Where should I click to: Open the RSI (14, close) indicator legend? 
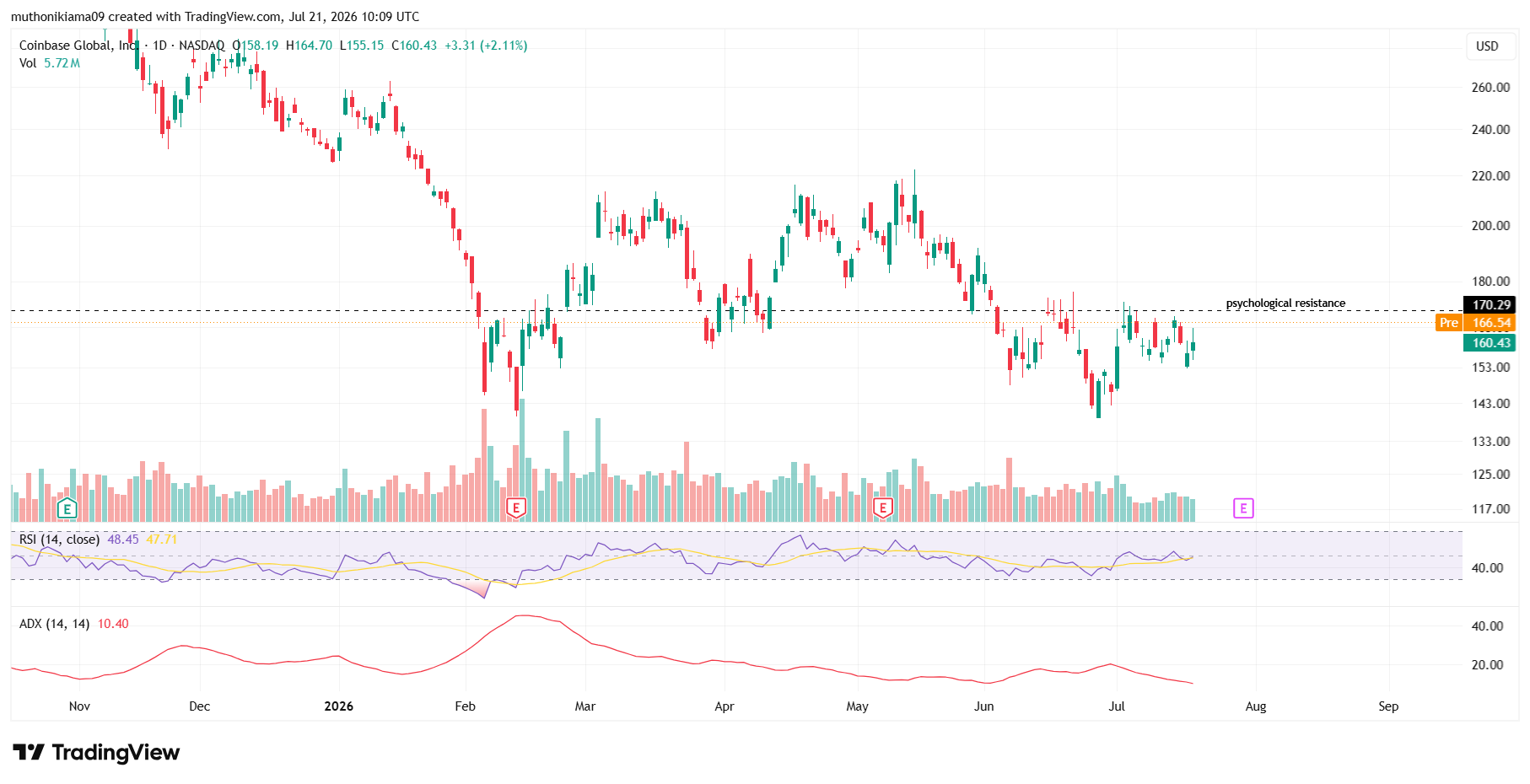59,540
